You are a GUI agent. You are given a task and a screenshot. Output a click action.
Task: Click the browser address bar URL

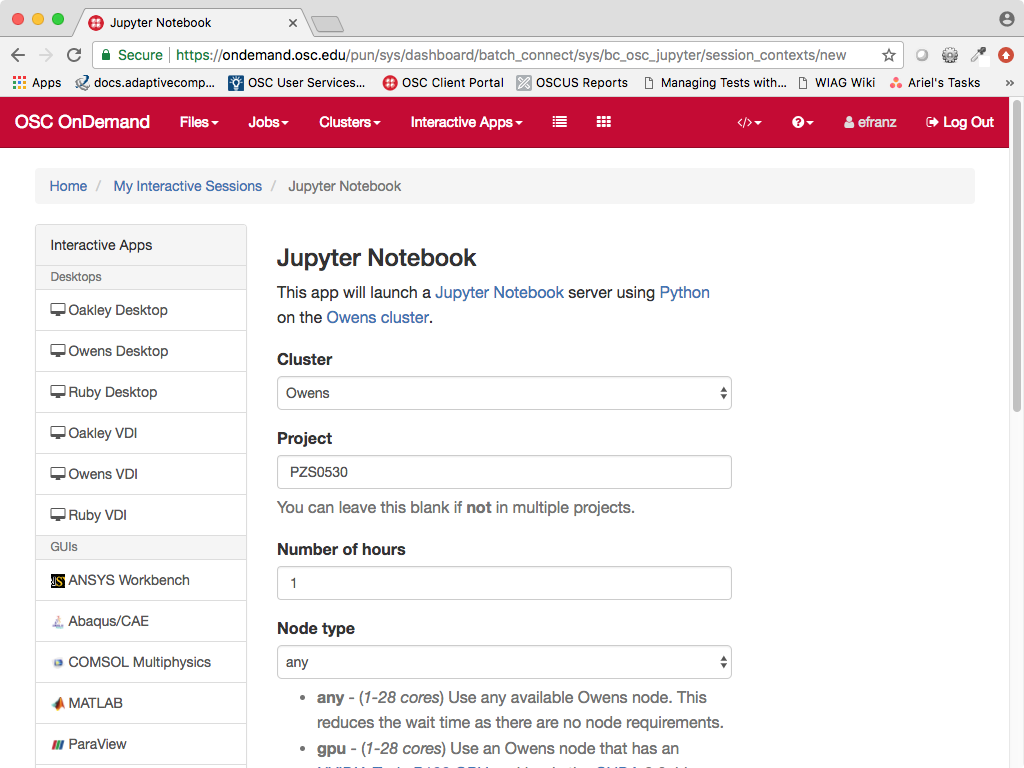tap(511, 55)
